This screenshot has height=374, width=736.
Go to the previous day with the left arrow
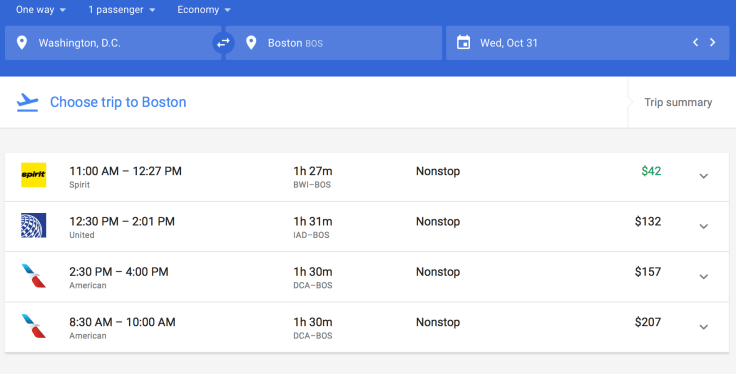click(x=696, y=42)
